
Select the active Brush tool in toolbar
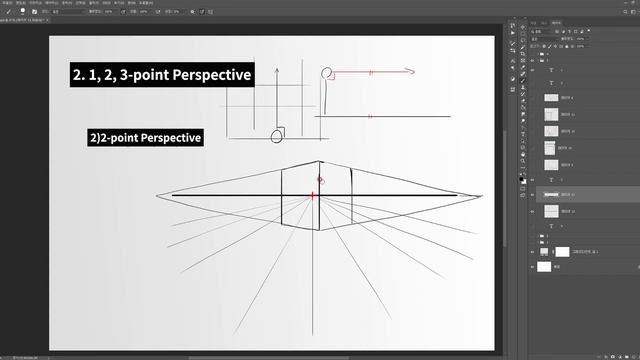[x=523, y=80]
